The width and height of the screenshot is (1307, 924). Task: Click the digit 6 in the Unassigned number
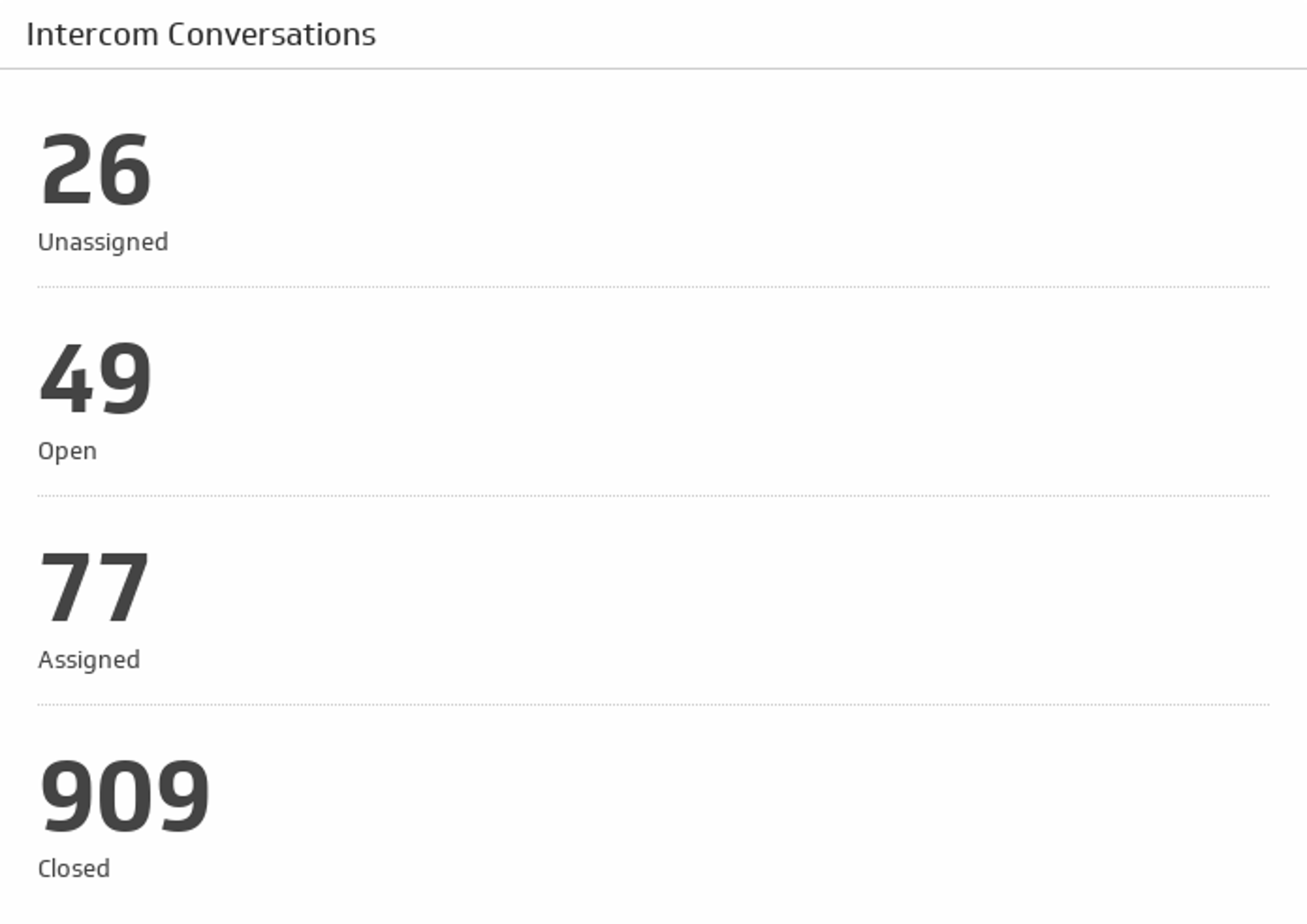pos(124,169)
